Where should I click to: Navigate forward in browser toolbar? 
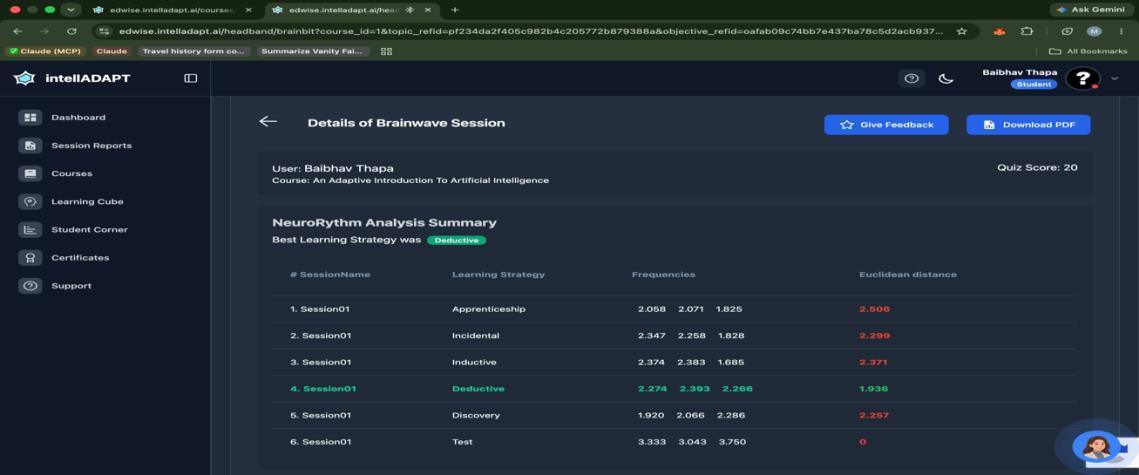[44, 31]
